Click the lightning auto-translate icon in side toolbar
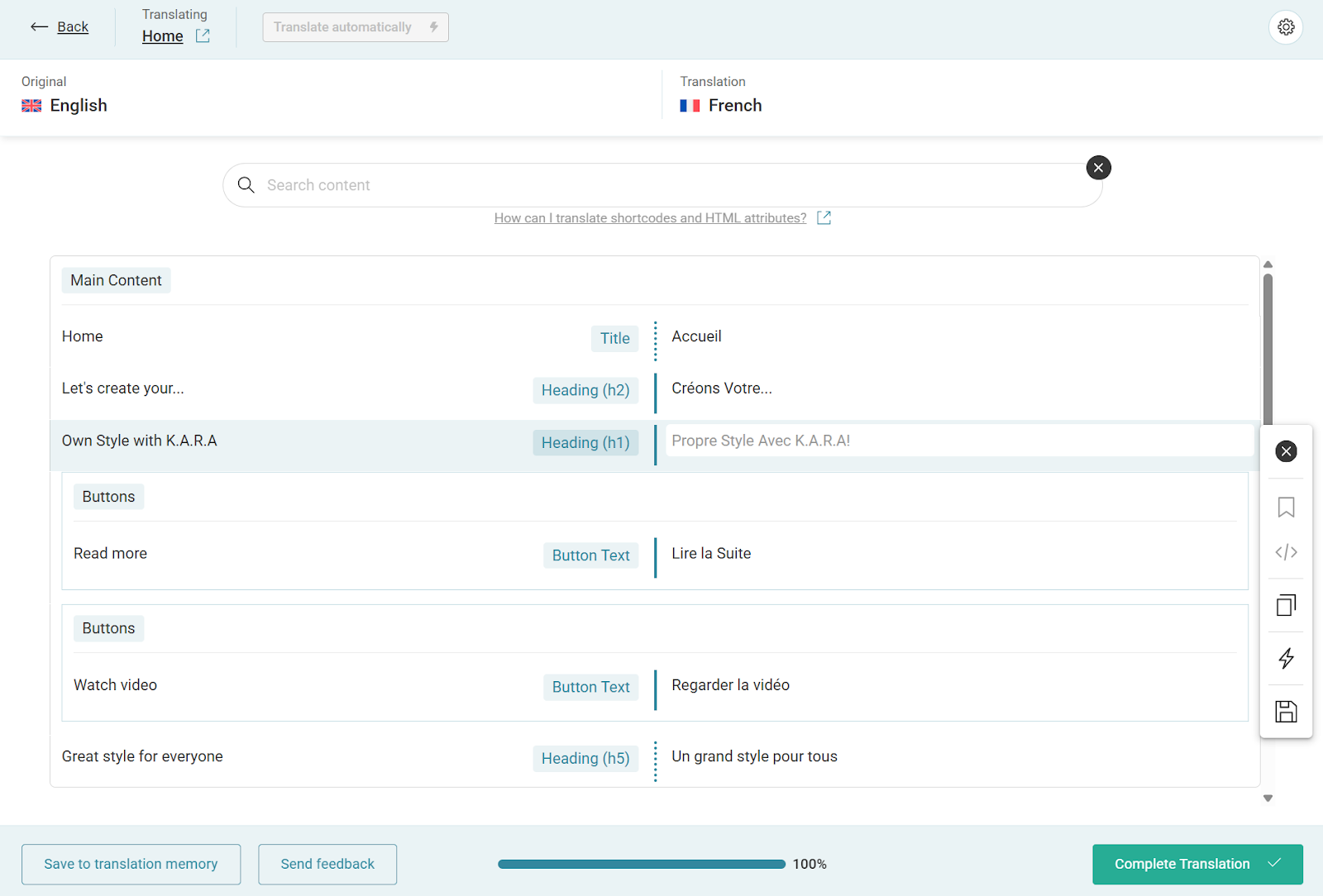 coord(1286,659)
